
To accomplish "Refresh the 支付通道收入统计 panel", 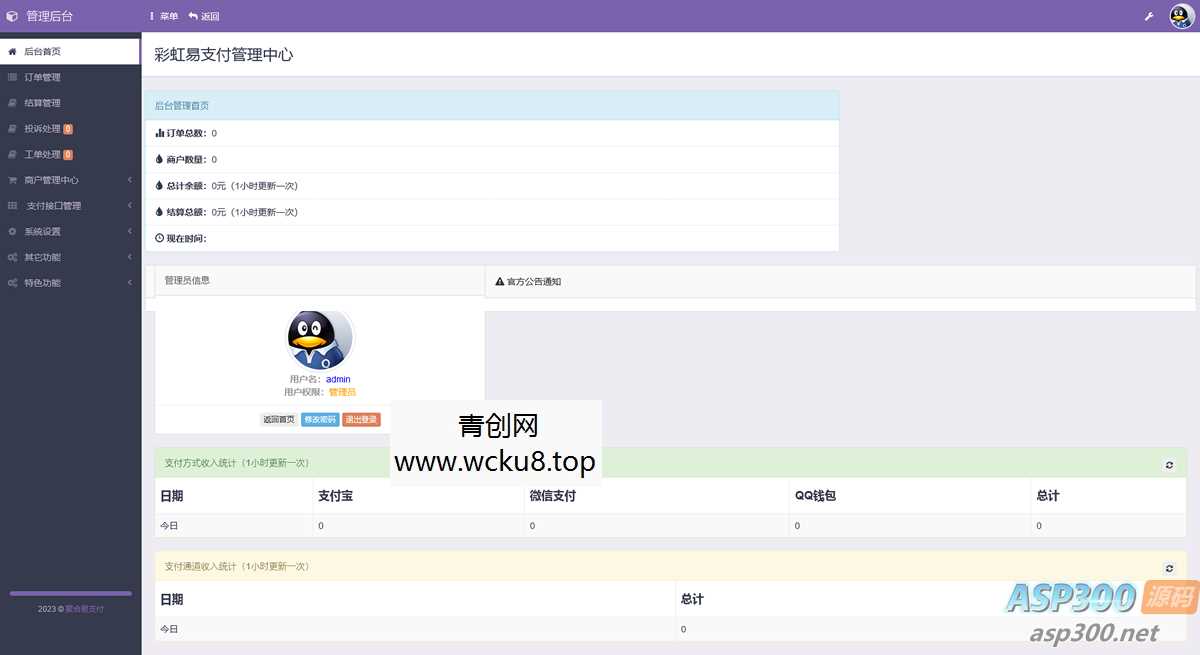I will click(1168, 566).
